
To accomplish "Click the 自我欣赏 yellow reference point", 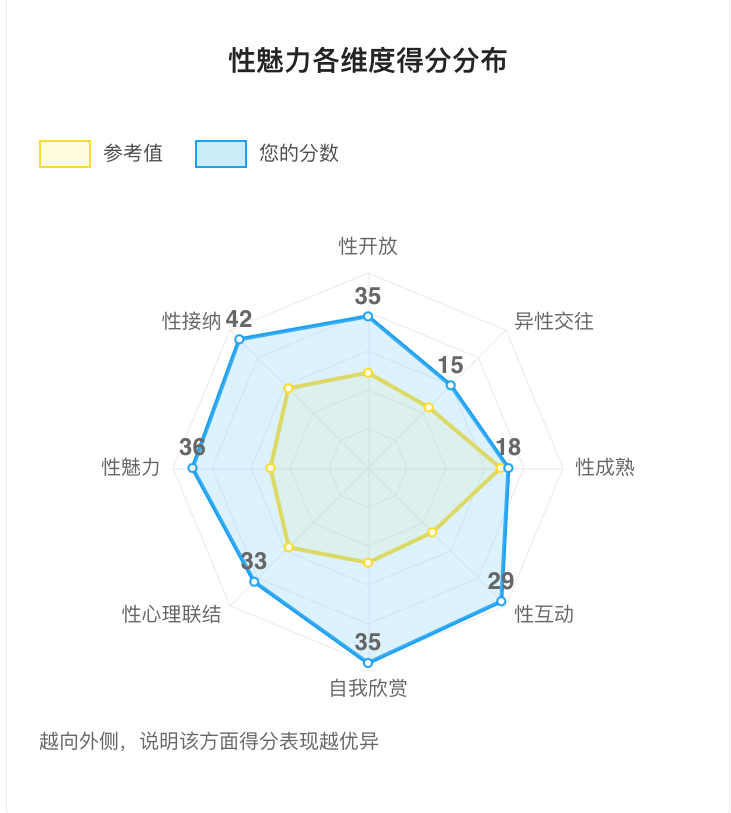I will 368,563.
